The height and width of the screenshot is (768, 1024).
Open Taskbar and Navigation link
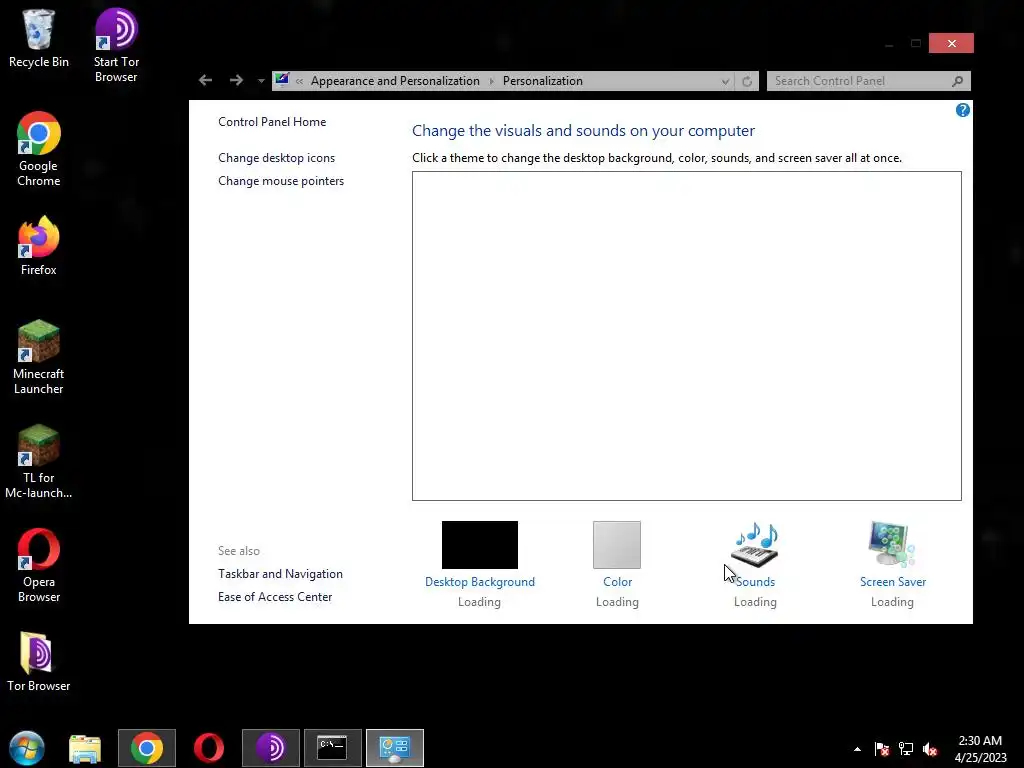(x=280, y=573)
